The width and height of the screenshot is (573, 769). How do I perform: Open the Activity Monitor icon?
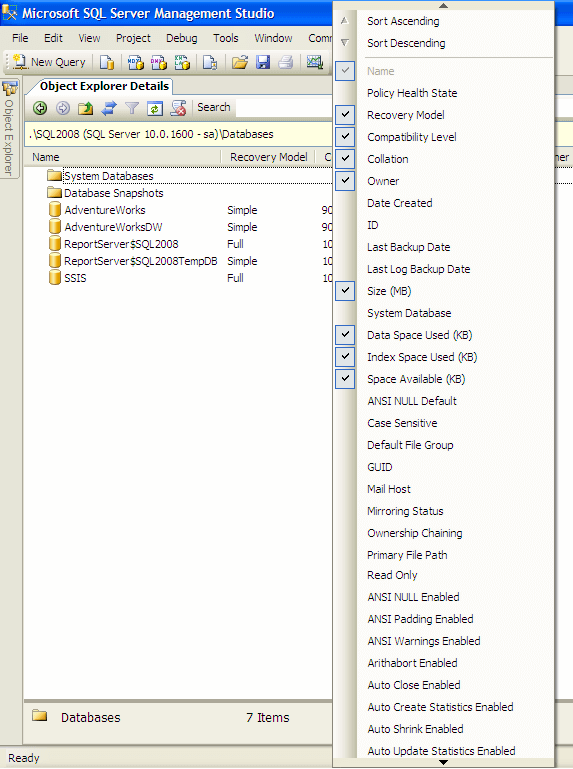[314, 62]
